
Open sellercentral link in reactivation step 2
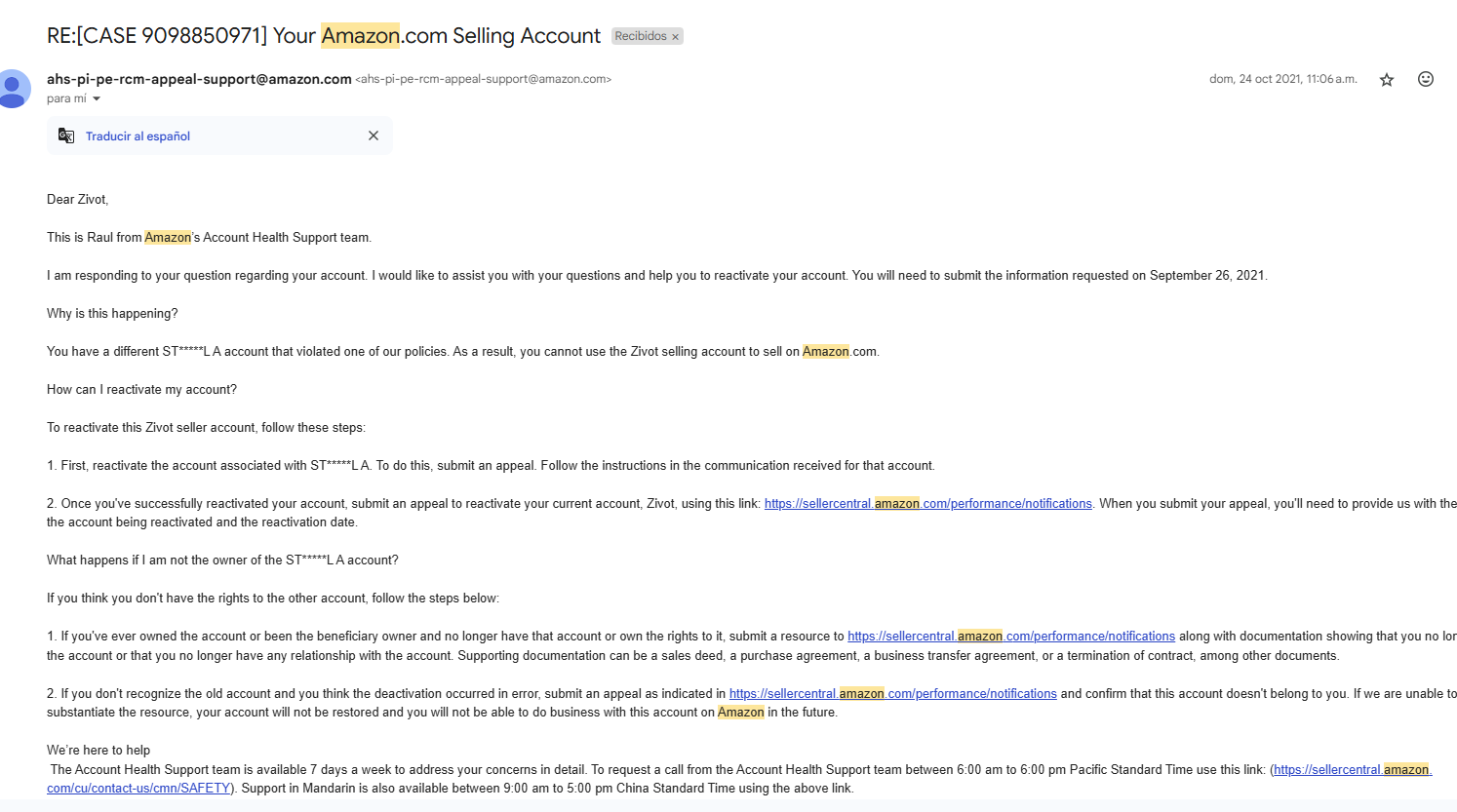(x=928, y=504)
